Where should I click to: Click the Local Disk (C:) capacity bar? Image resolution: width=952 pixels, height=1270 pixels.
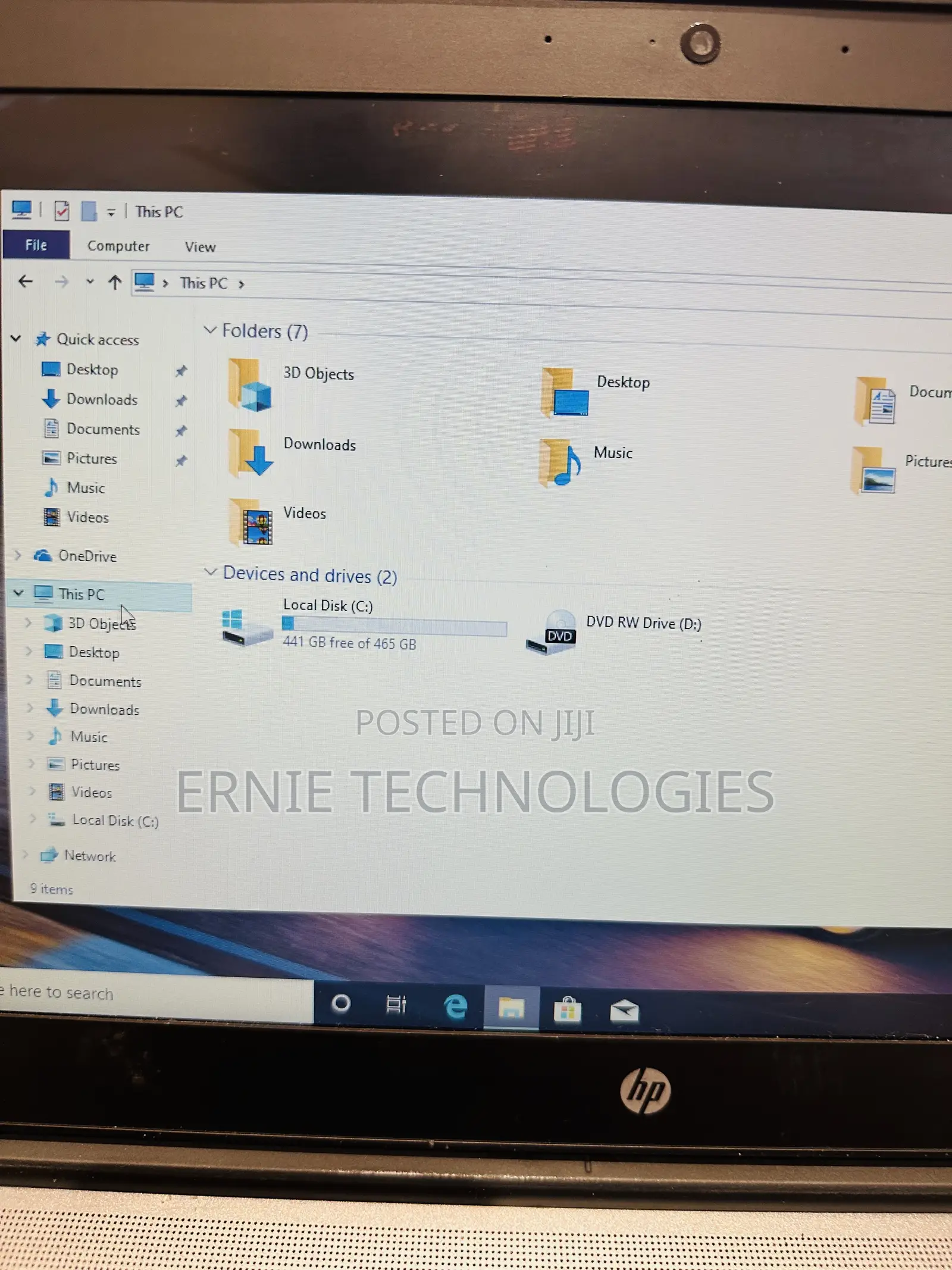point(394,625)
